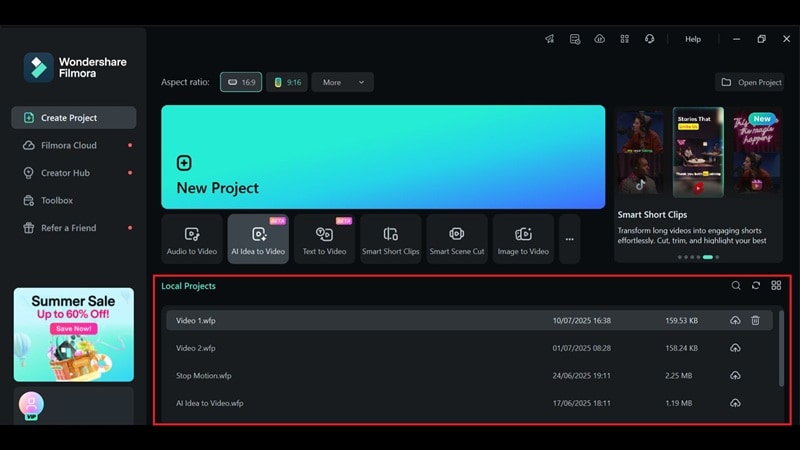800x450 pixels.
Task: Open Filmora Cloud in the sidebar
Action: [73, 145]
